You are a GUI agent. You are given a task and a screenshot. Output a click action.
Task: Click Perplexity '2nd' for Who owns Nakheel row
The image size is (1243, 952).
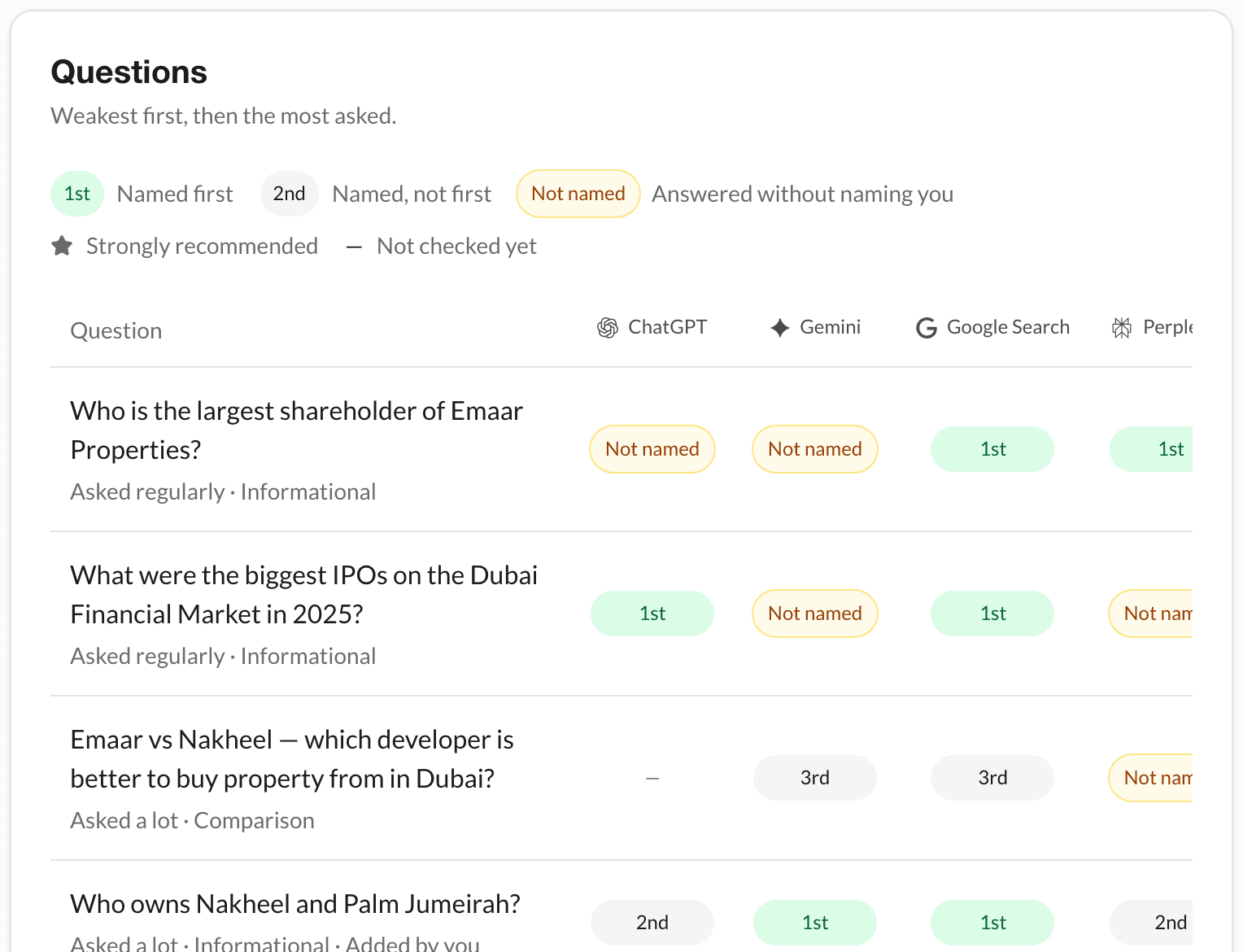click(1151, 923)
